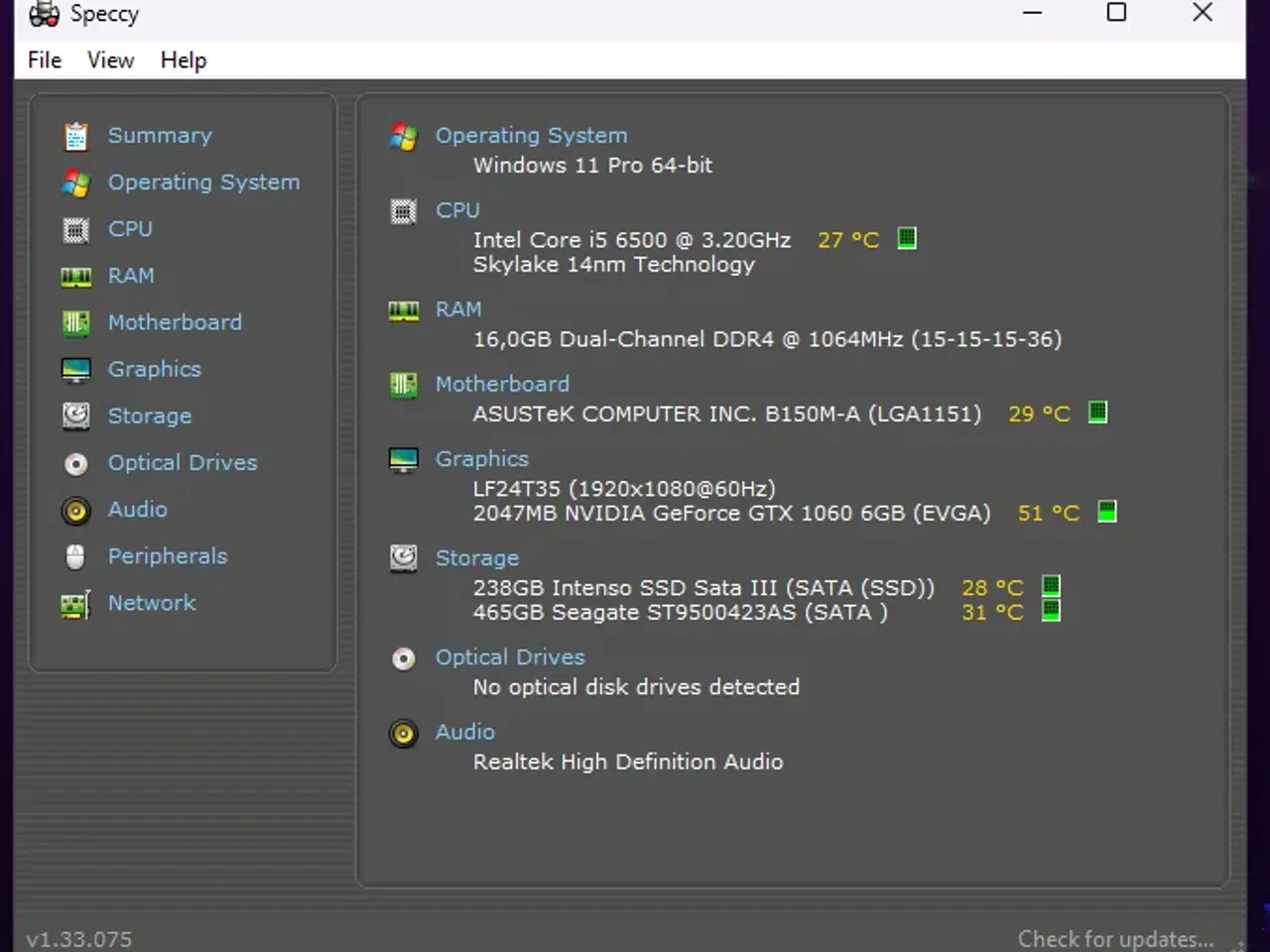This screenshot has height=952, width=1270.
Task: Click the Audio speaker icon
Action: [x=75, y=510]
